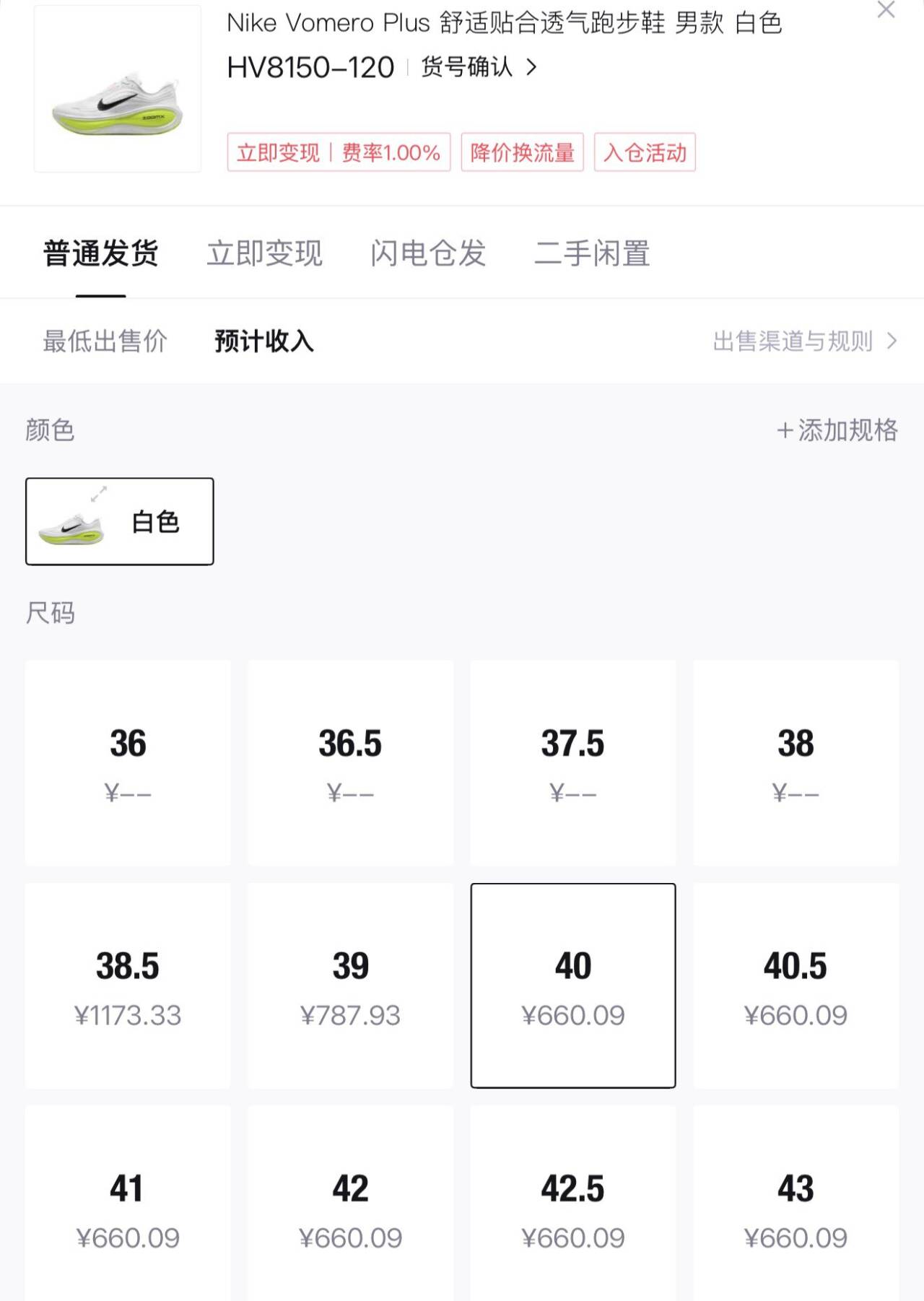Screen dimensions: 924x1301
Task: Select size 39 priced ¥787.93
Action: coord(351,985)
